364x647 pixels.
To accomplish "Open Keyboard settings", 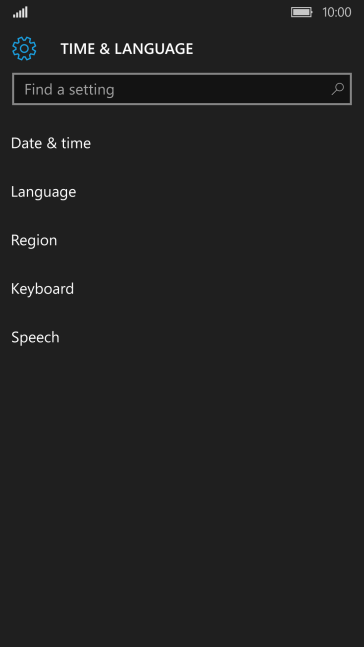I will (x=182, y=289).
